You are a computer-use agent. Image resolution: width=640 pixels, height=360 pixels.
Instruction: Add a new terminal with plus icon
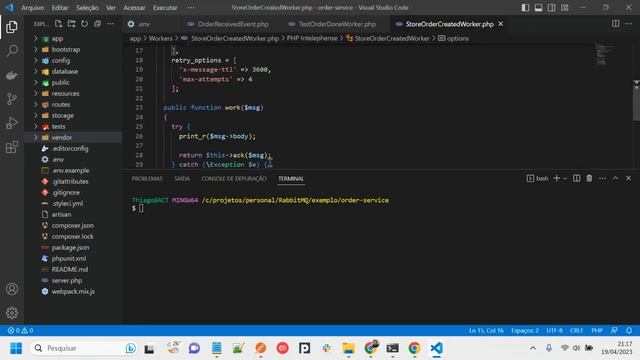pos(556,178)
